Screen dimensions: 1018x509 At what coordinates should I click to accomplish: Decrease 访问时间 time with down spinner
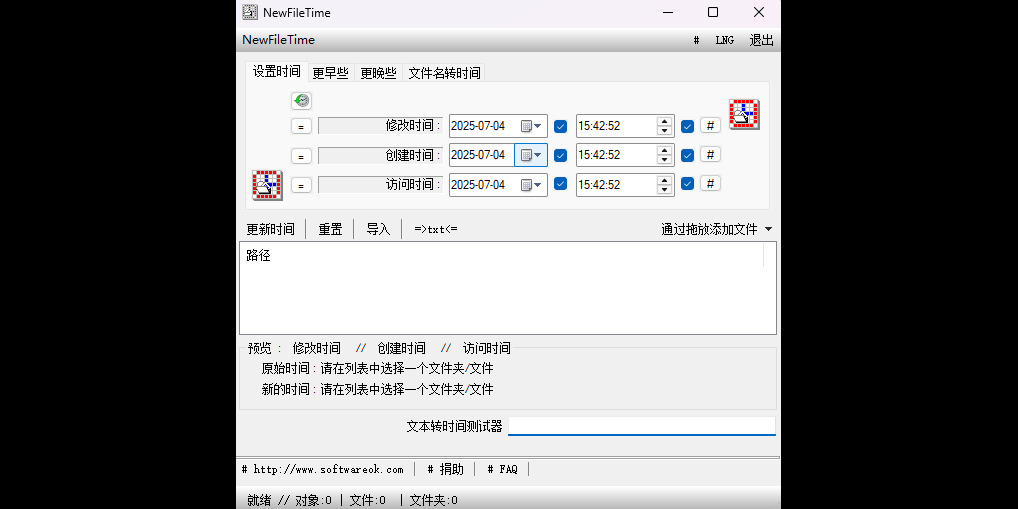[664, 190]
